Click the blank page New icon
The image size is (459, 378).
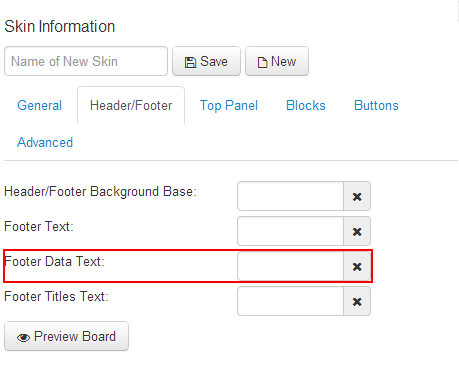pos(262,62)
